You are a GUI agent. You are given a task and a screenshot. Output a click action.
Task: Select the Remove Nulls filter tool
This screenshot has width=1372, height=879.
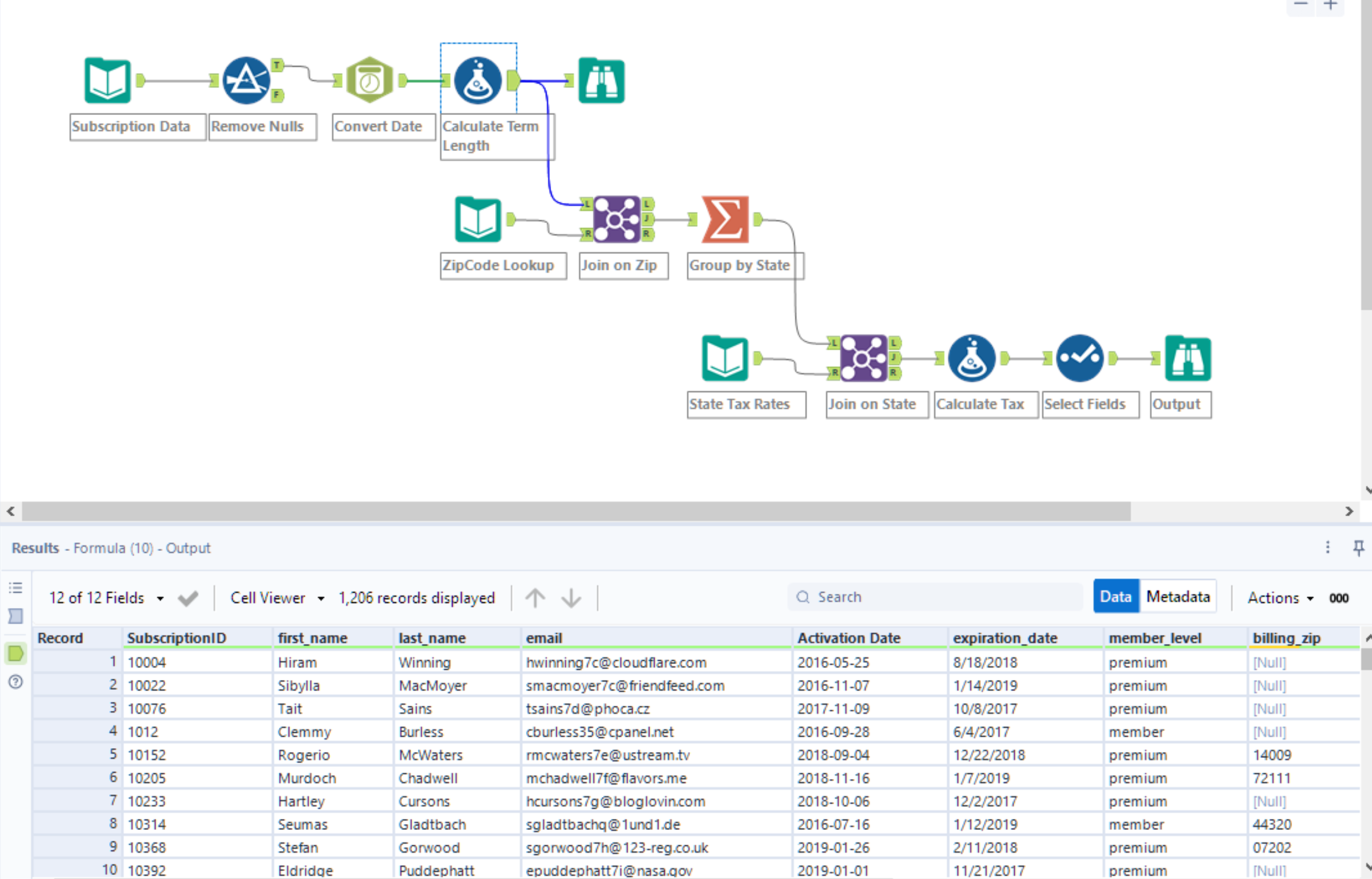pyautogui.click(x=246, y=80)
